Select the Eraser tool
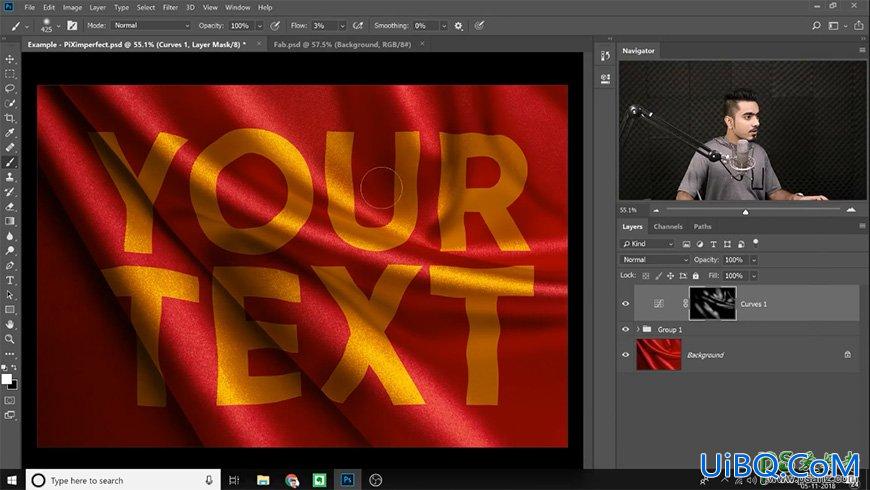 click(10, 206)
